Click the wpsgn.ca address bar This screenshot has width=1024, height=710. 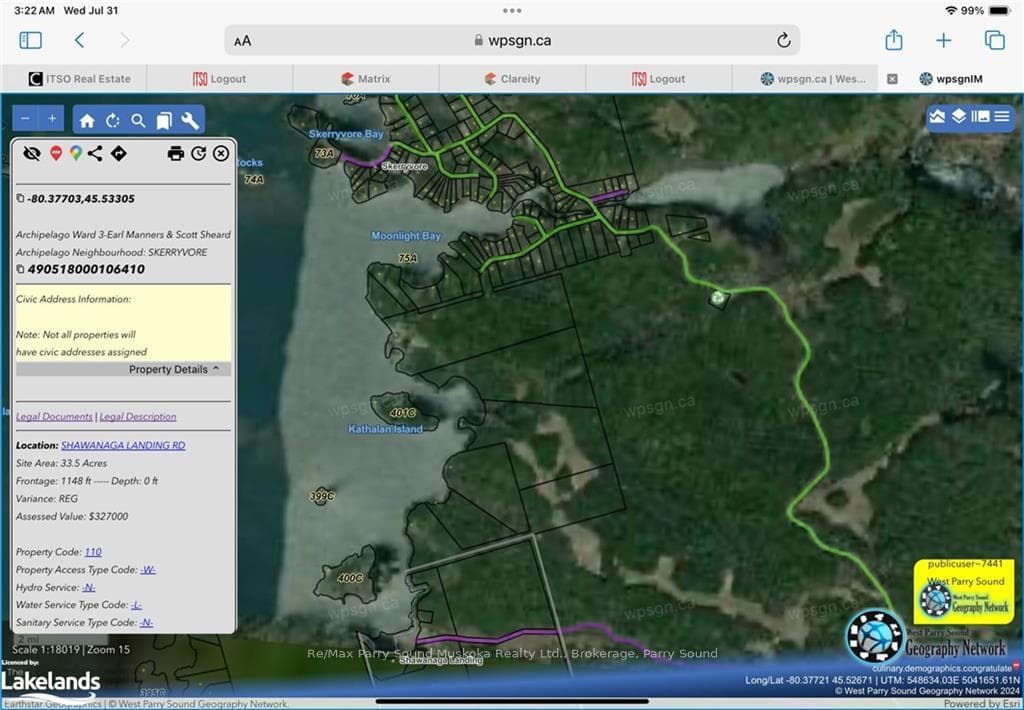click(x=512, y=40)
